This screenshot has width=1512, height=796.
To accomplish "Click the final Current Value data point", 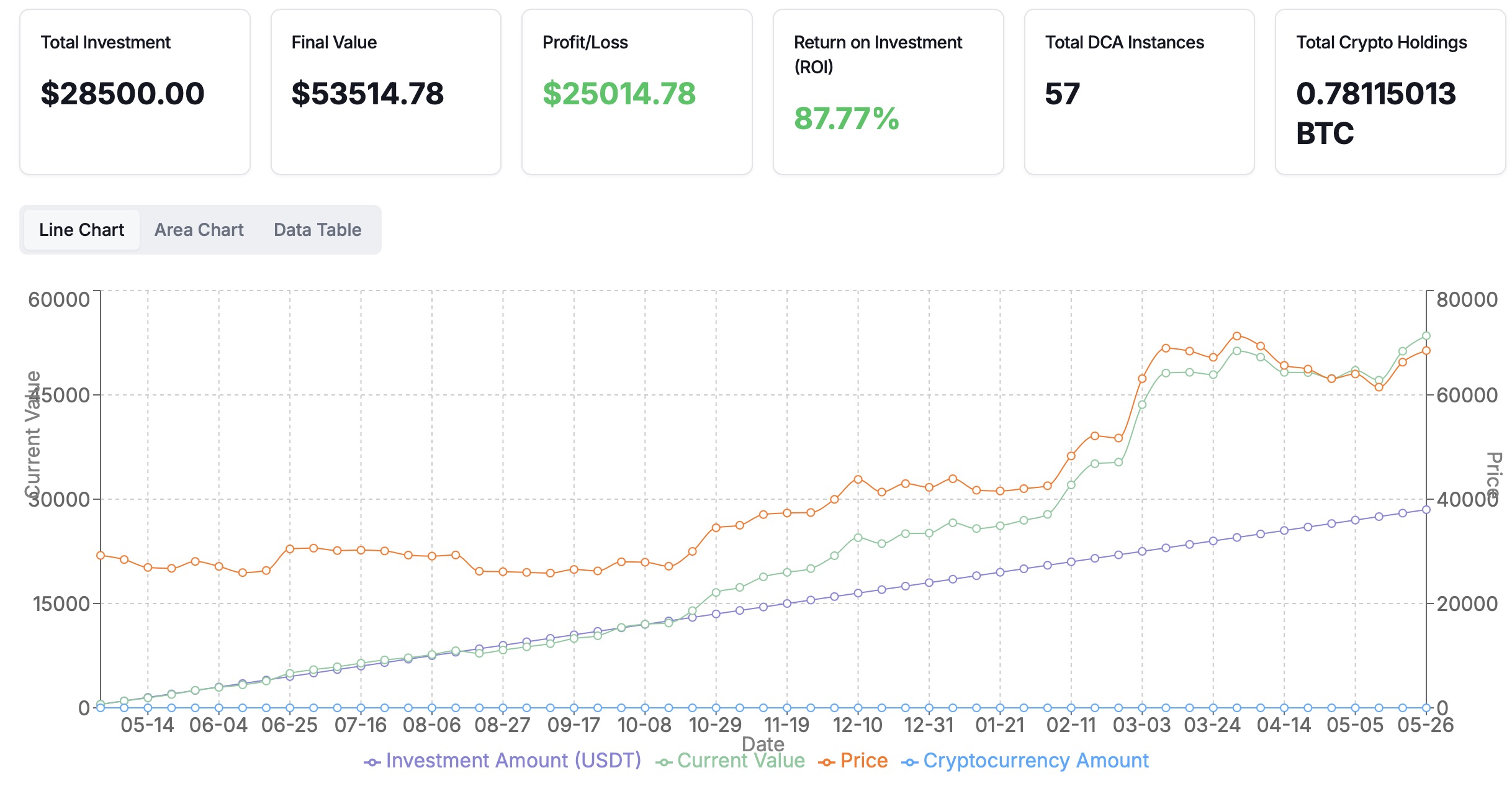I will click(1426, 336).
